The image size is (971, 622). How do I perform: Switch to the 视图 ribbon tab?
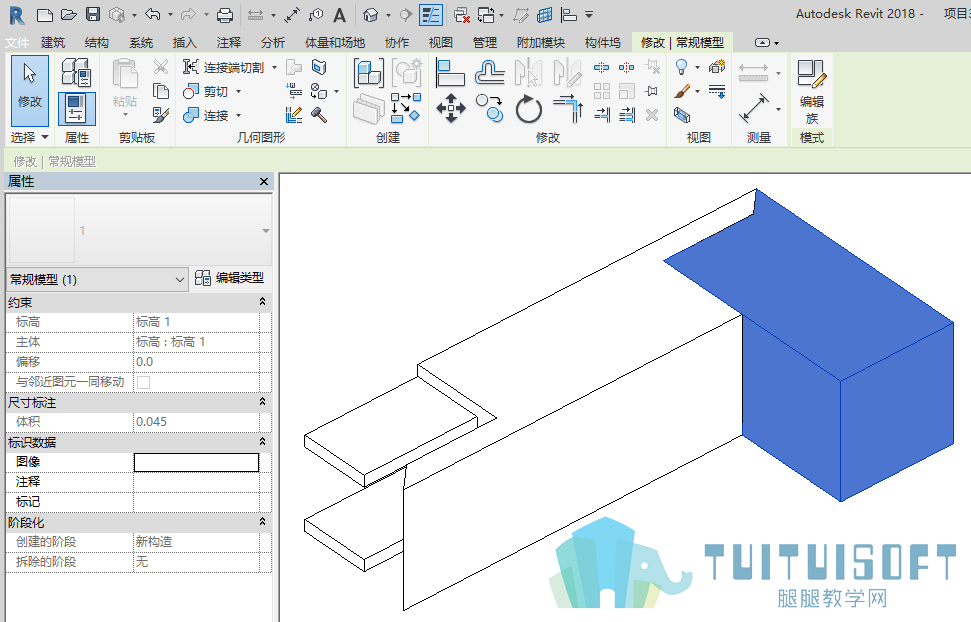(x=440, y=43)
